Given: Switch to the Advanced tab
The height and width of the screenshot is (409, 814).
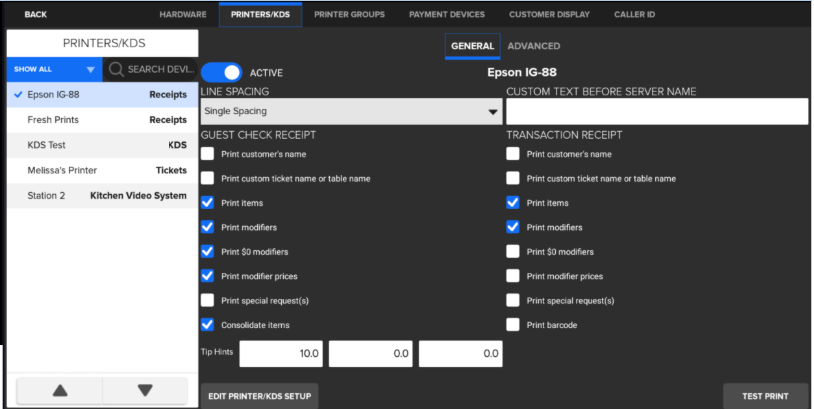Looking at the screenshot, I should pos(533,46).
